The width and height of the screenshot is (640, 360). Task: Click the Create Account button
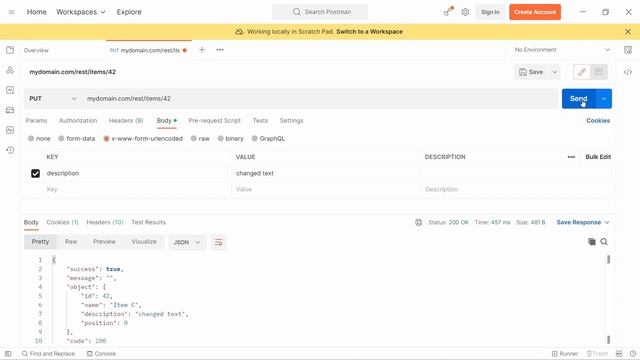(535, 12)
